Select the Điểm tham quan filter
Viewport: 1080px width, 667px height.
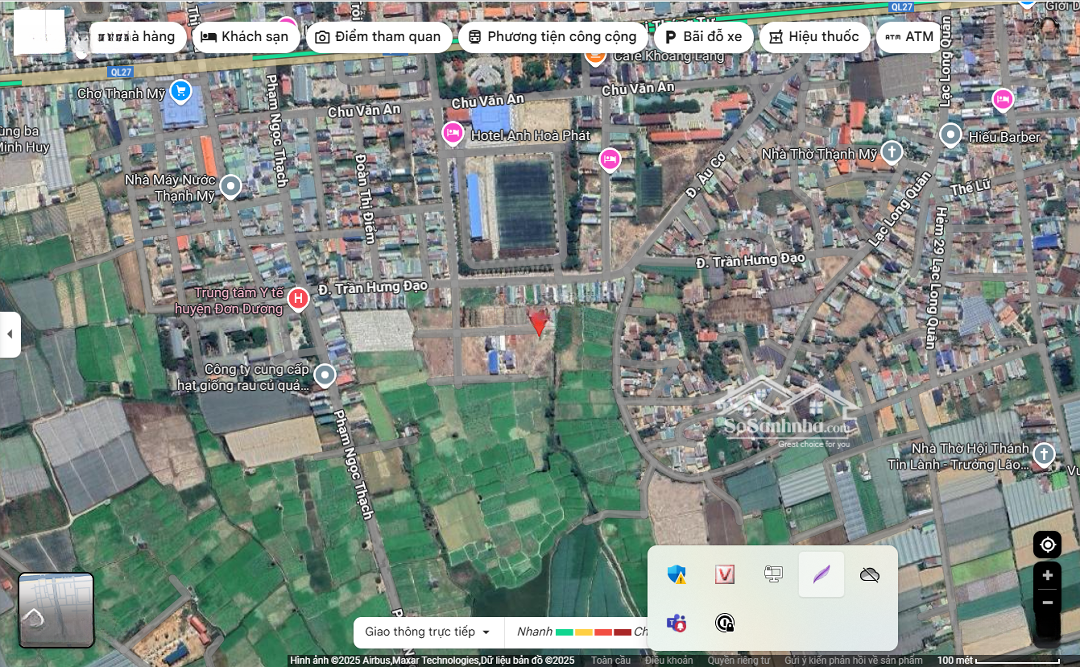tap(378, 37)
